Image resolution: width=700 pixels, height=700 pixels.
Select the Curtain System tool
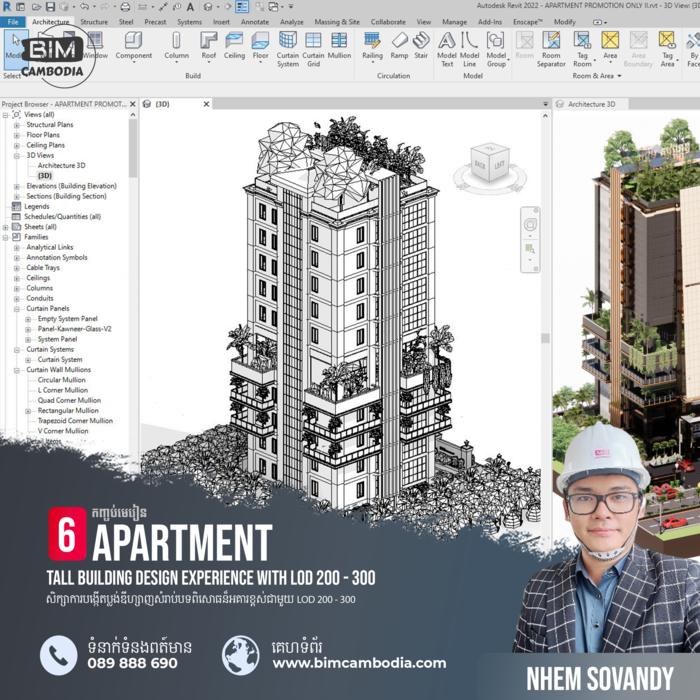288,49
